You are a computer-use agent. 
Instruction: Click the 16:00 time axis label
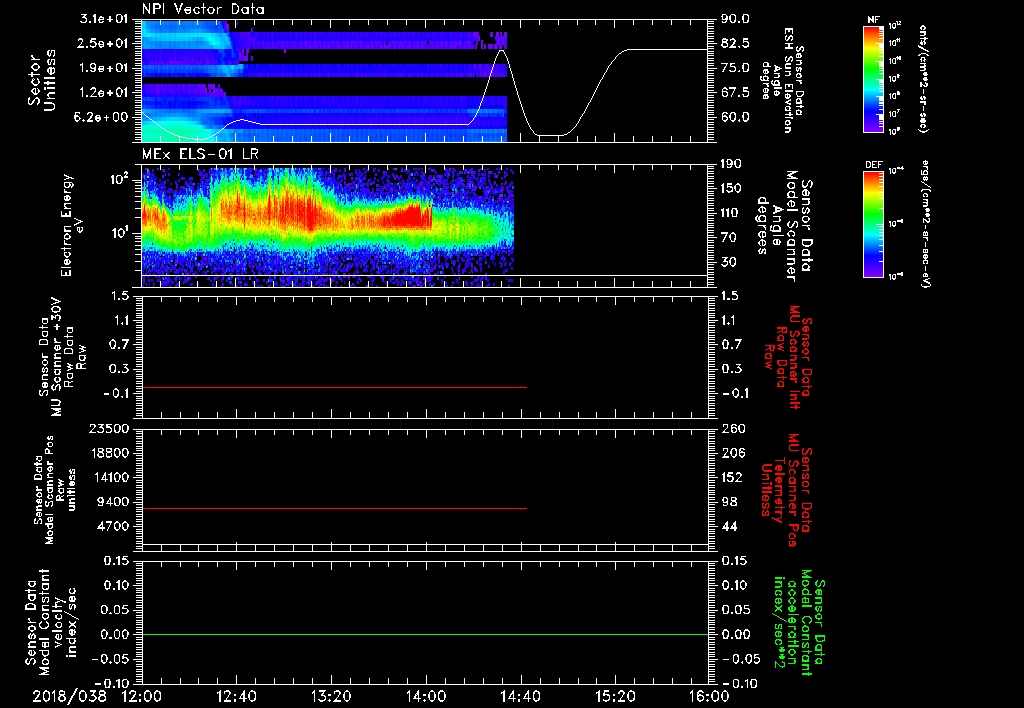[709, 696]
